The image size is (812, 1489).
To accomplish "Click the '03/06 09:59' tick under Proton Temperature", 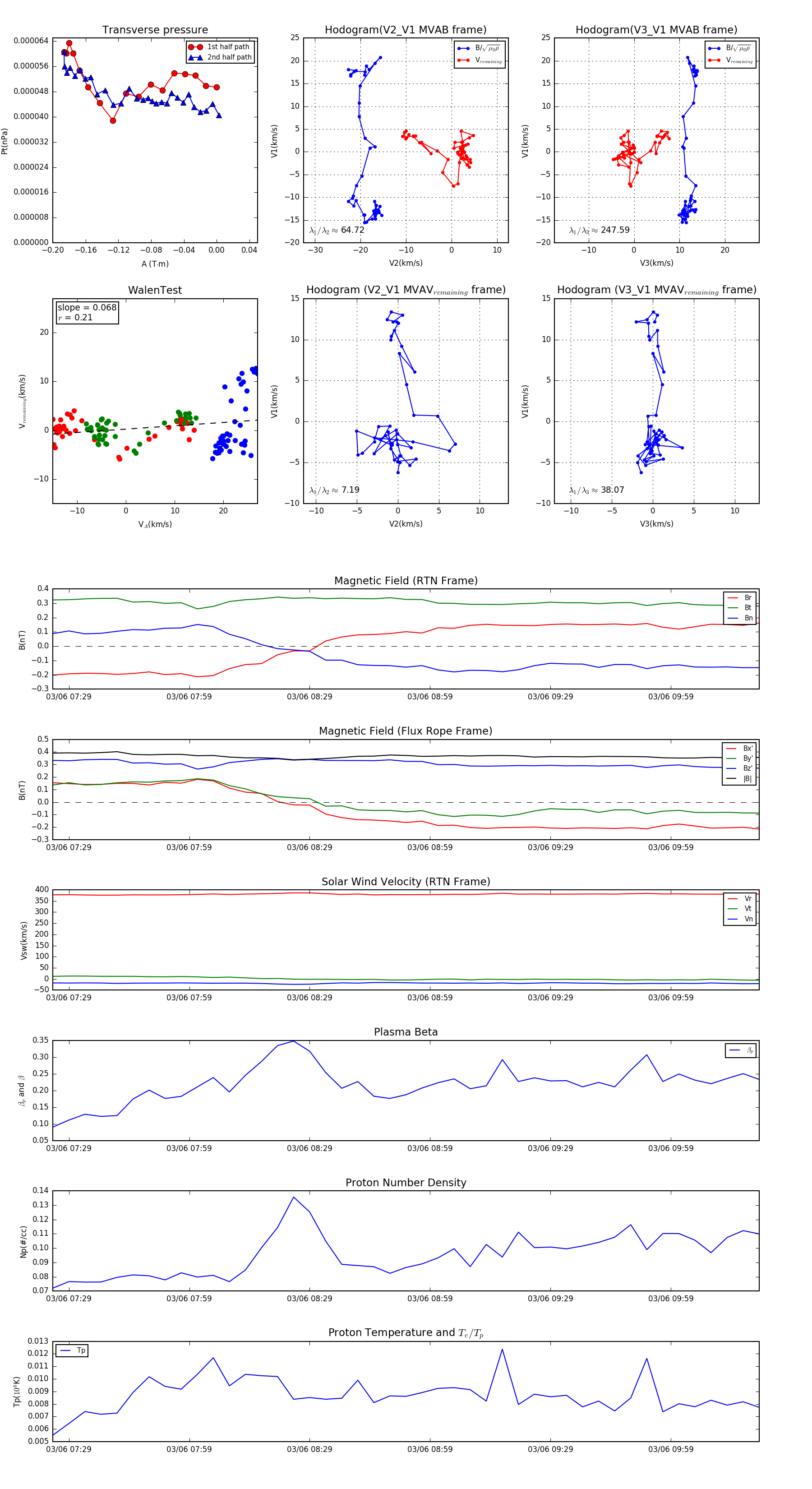I will [670, 1449].
